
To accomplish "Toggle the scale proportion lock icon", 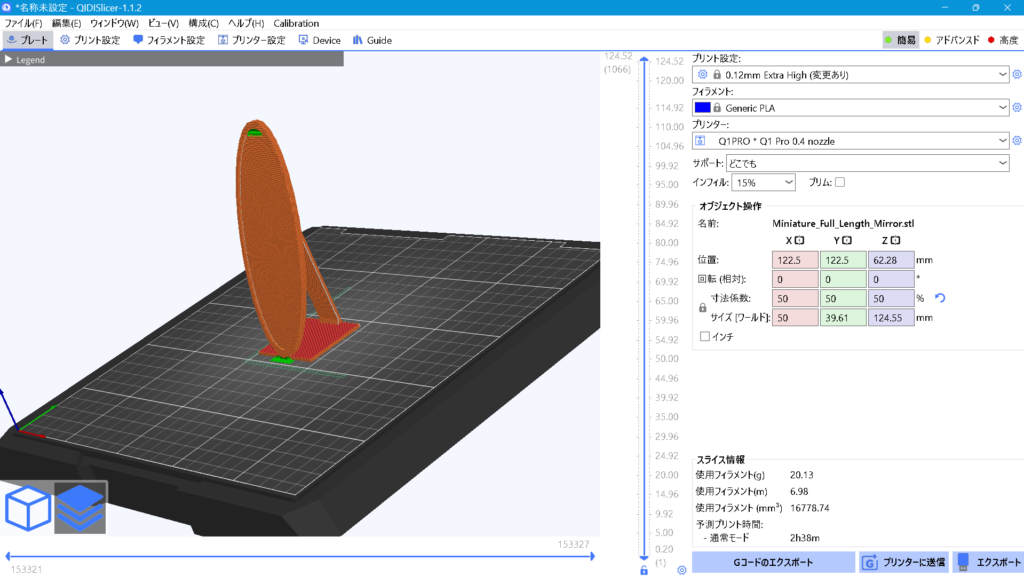I will 701,308.
